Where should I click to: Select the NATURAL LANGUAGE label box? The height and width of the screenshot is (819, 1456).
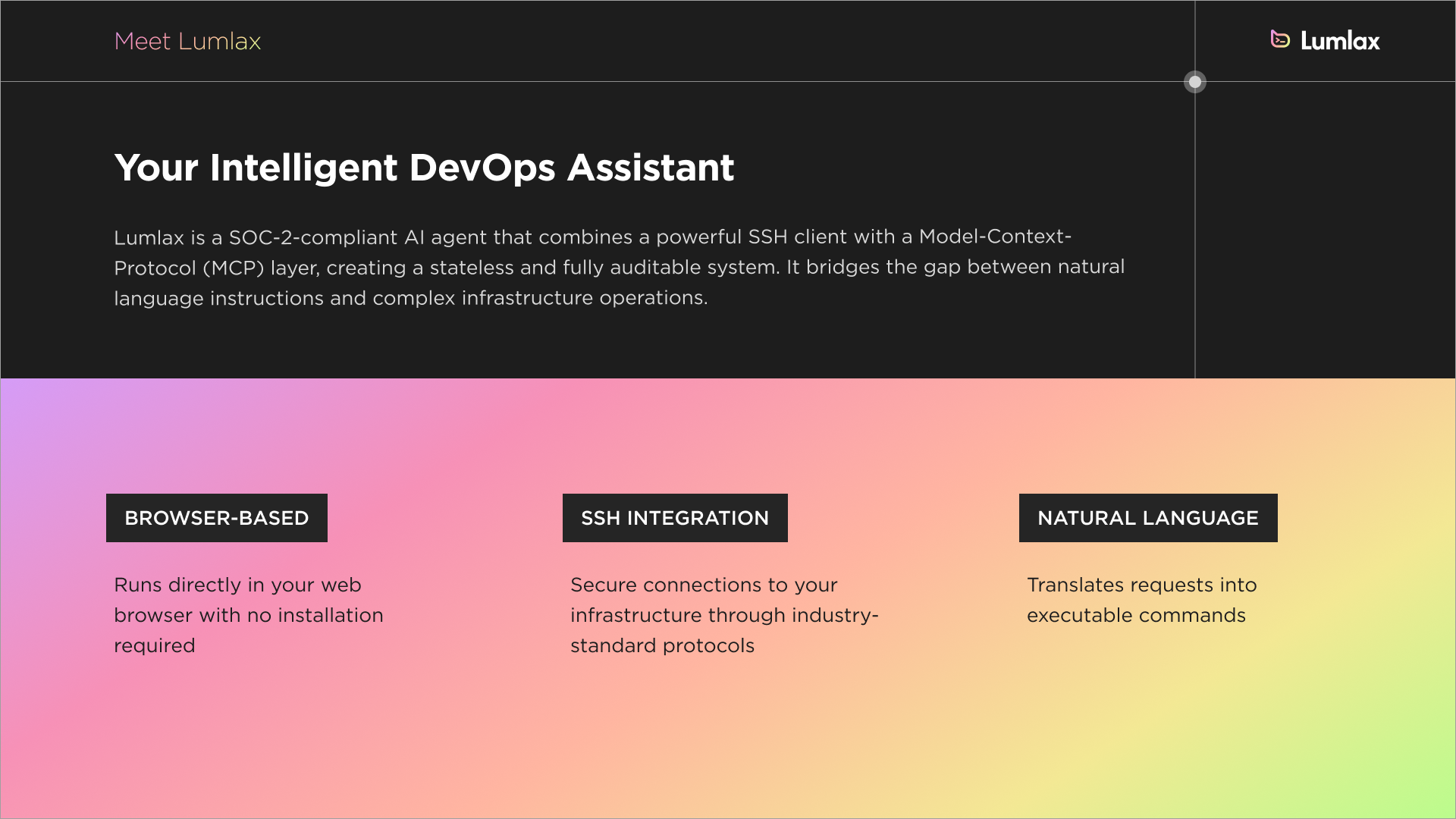tap(1148, 518)
